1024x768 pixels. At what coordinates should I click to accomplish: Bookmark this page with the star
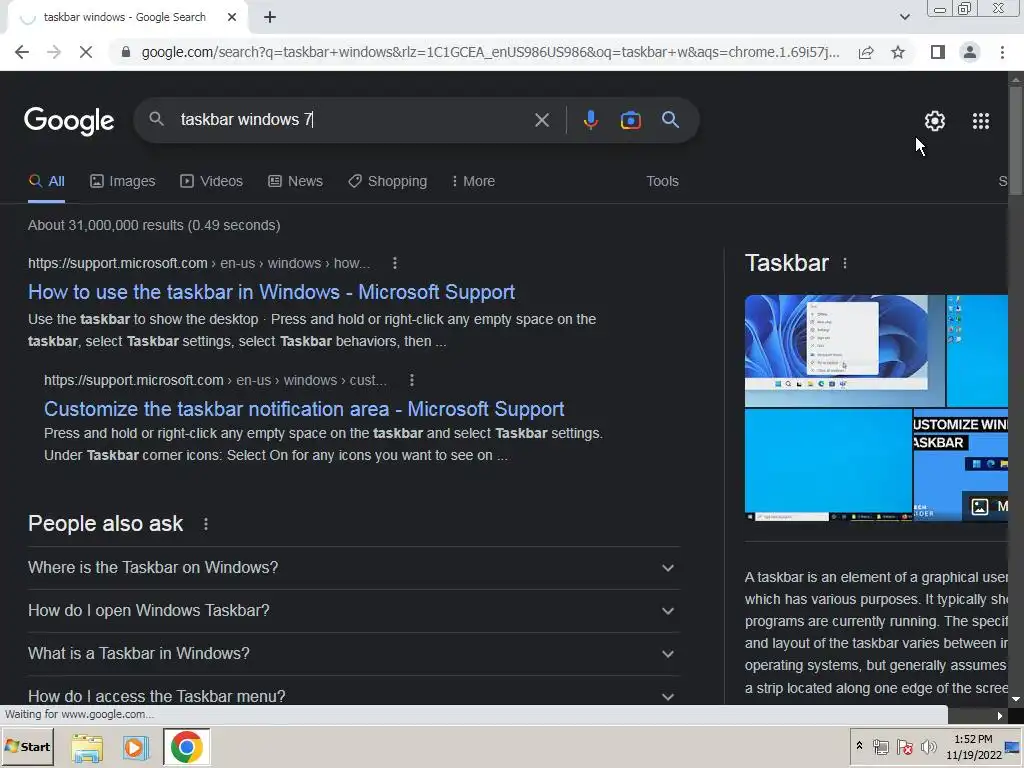tap(898, 52)
